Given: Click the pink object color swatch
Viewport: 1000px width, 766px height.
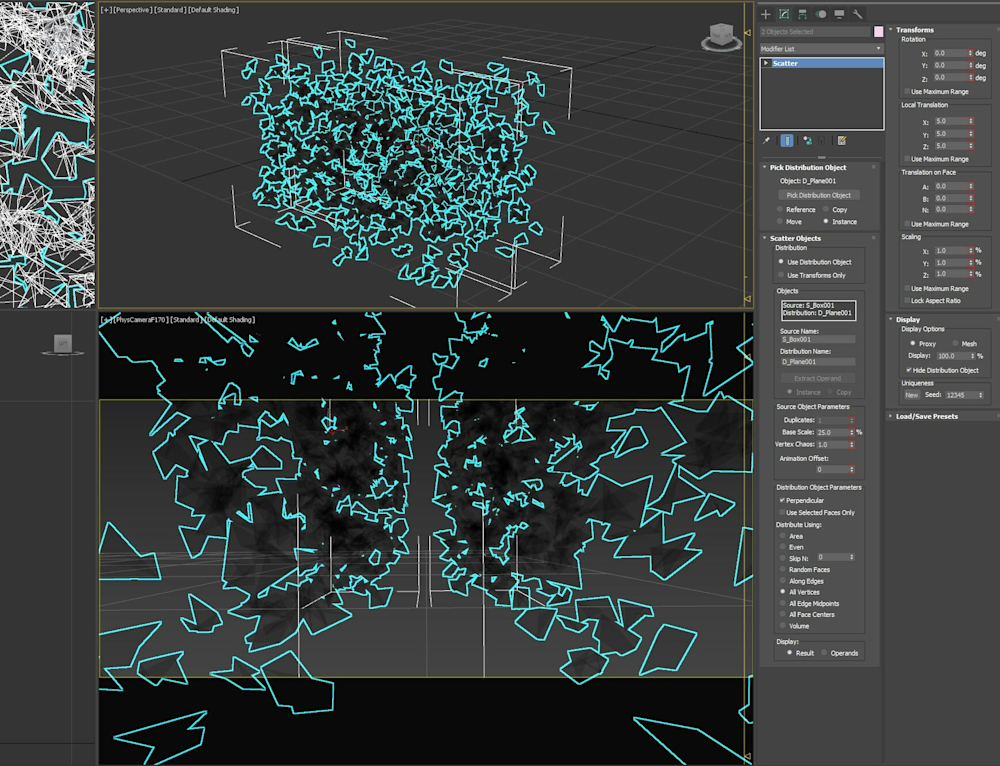Looking at the screenshot, I should [x=879, y=32].
